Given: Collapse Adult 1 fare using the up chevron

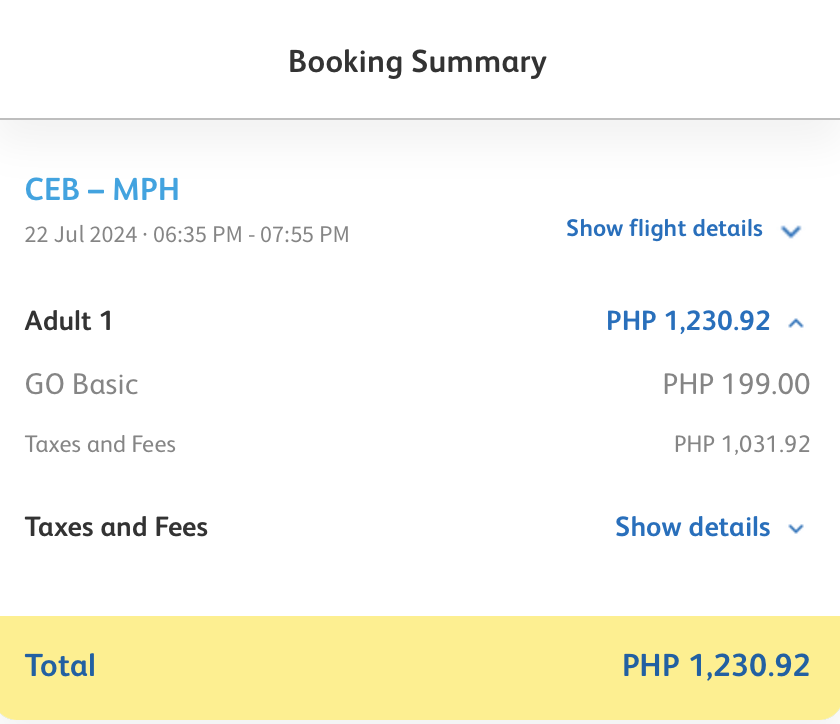Looking at the screenshot, I should (x=796, y=322).
